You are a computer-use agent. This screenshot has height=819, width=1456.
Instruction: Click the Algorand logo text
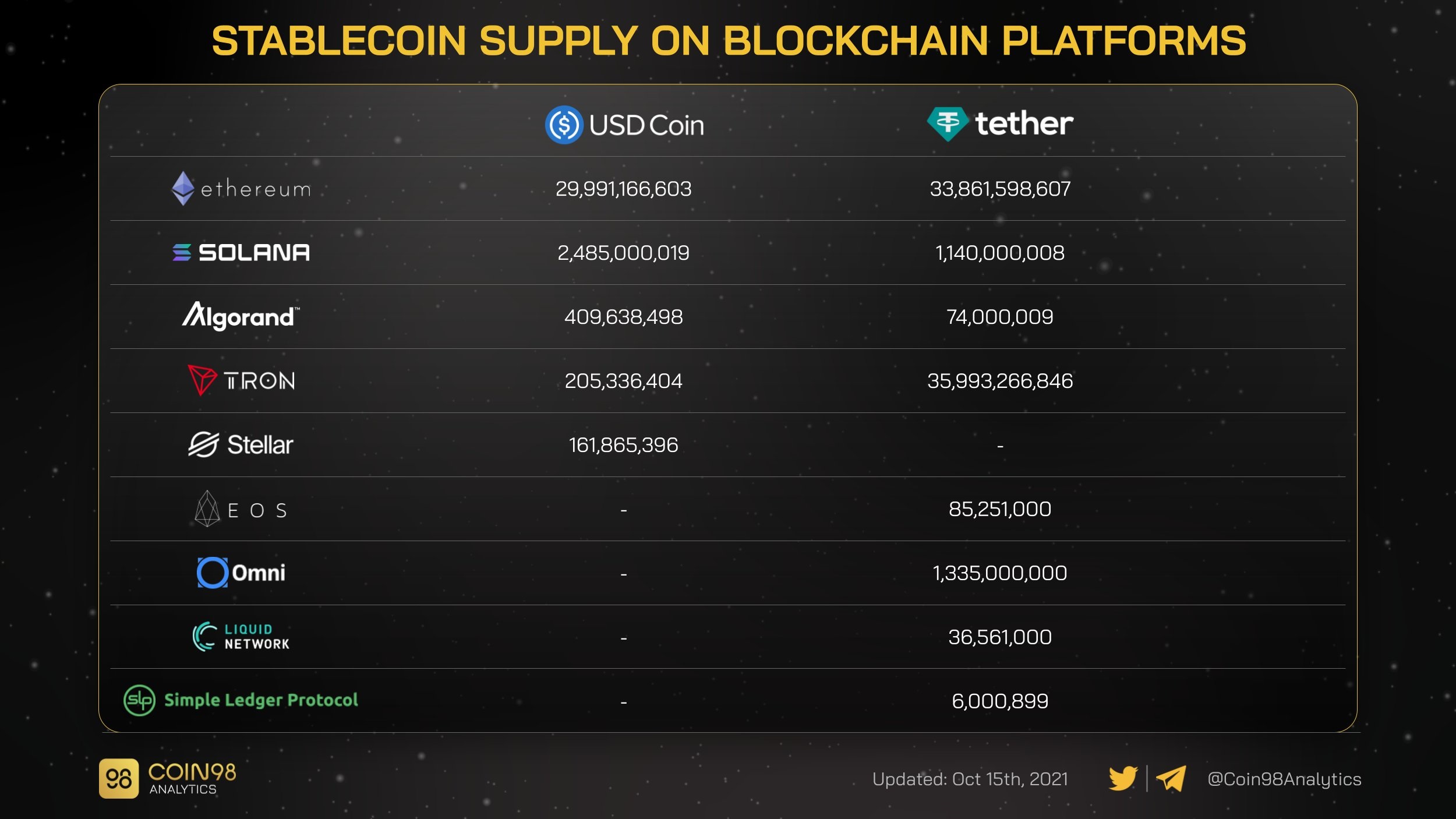[x=241, y=316]
